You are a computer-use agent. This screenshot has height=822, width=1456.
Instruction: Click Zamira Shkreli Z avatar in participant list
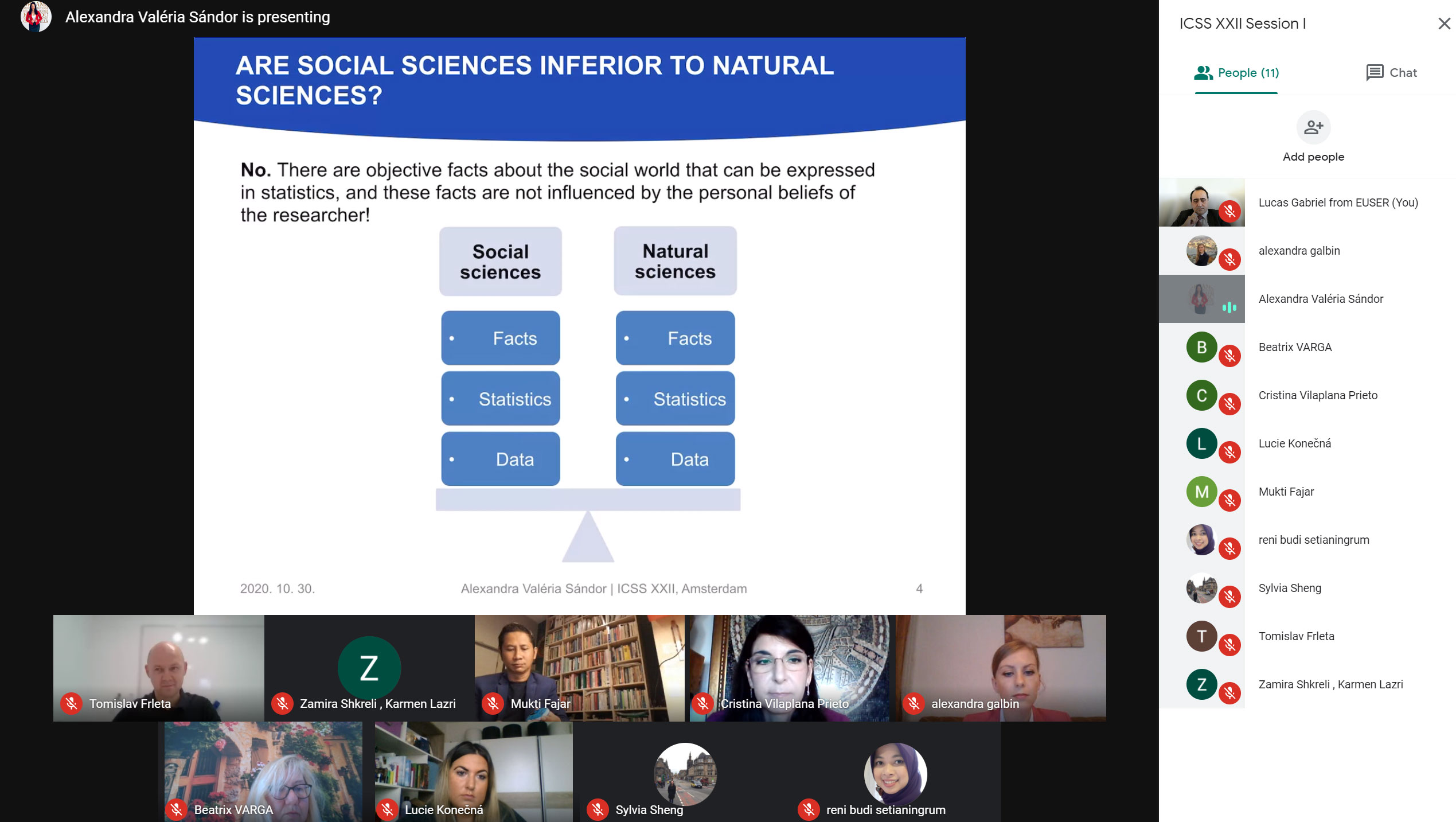[1201, 684]
